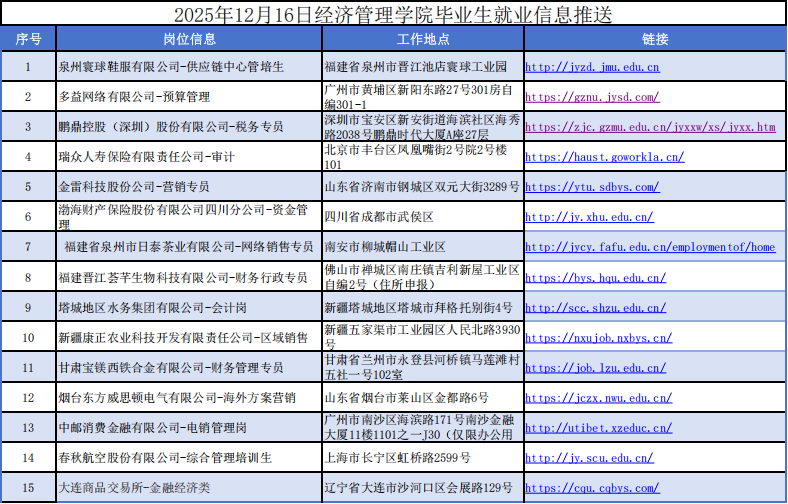Open the haust.goworkla.cn link
The width and height of the screenshot is (788, 504).
[604, 157]
